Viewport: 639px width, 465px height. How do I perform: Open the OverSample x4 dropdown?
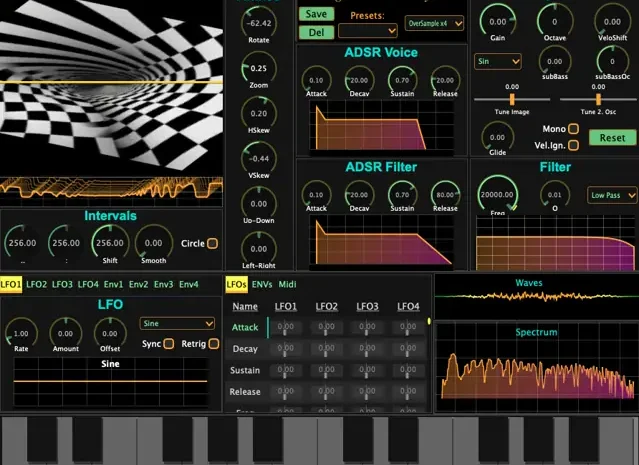[x=434, y=23]
